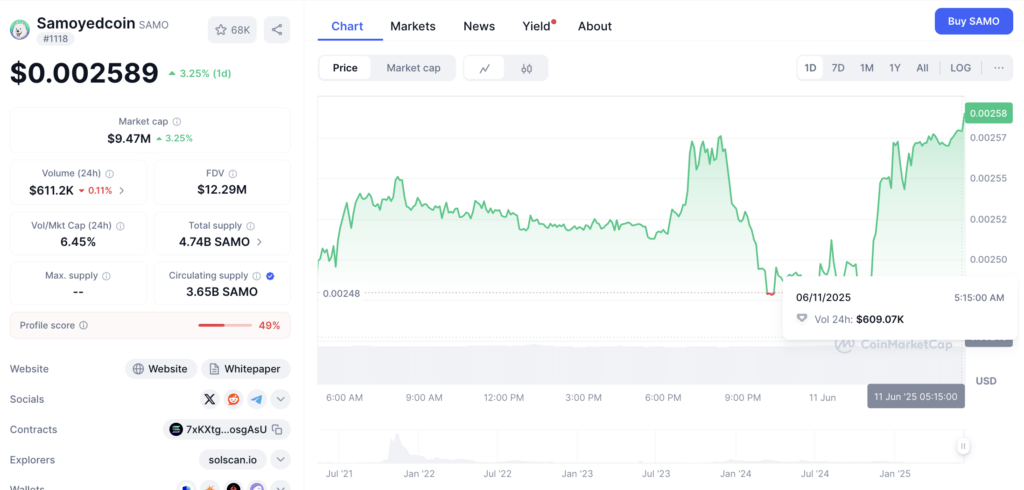Click the solscan.io explorer link
This screenshot has width=1024, height=490.
pos(233,460)
